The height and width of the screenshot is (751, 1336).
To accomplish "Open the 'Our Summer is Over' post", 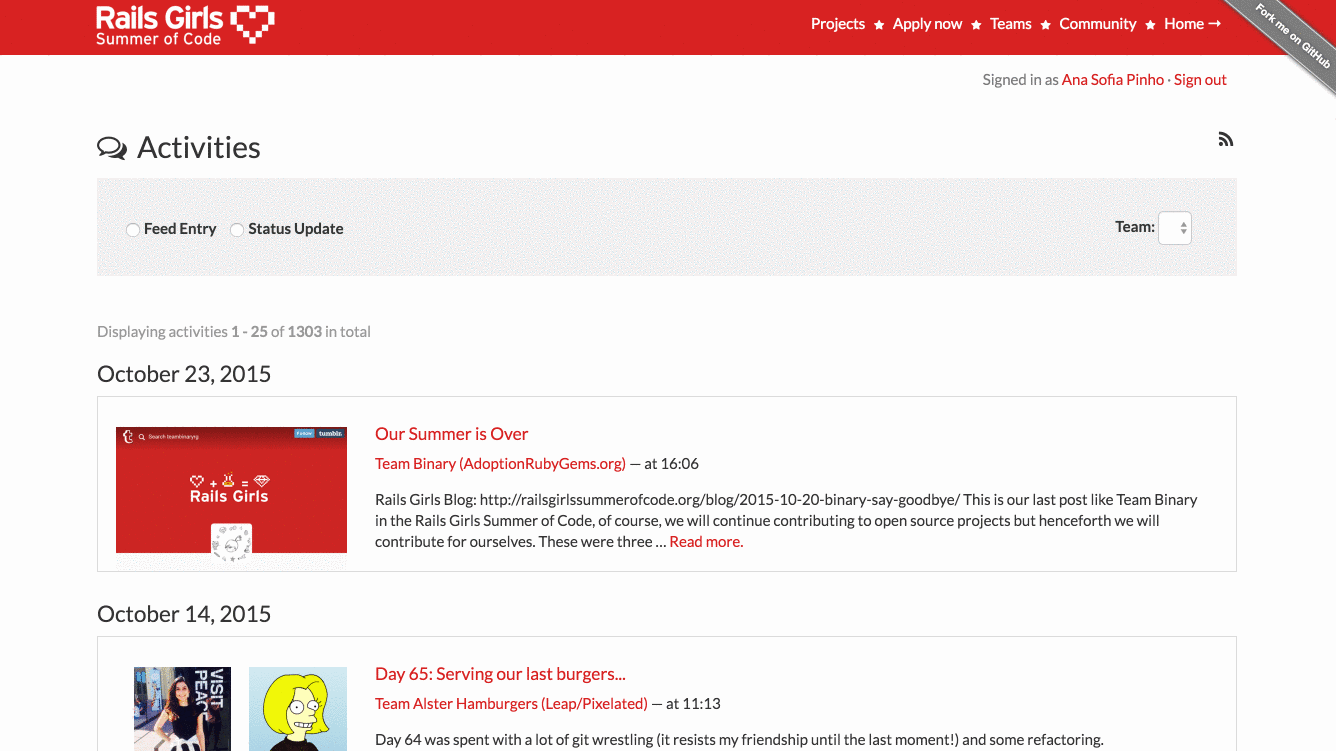I will (x=451, y=434).
